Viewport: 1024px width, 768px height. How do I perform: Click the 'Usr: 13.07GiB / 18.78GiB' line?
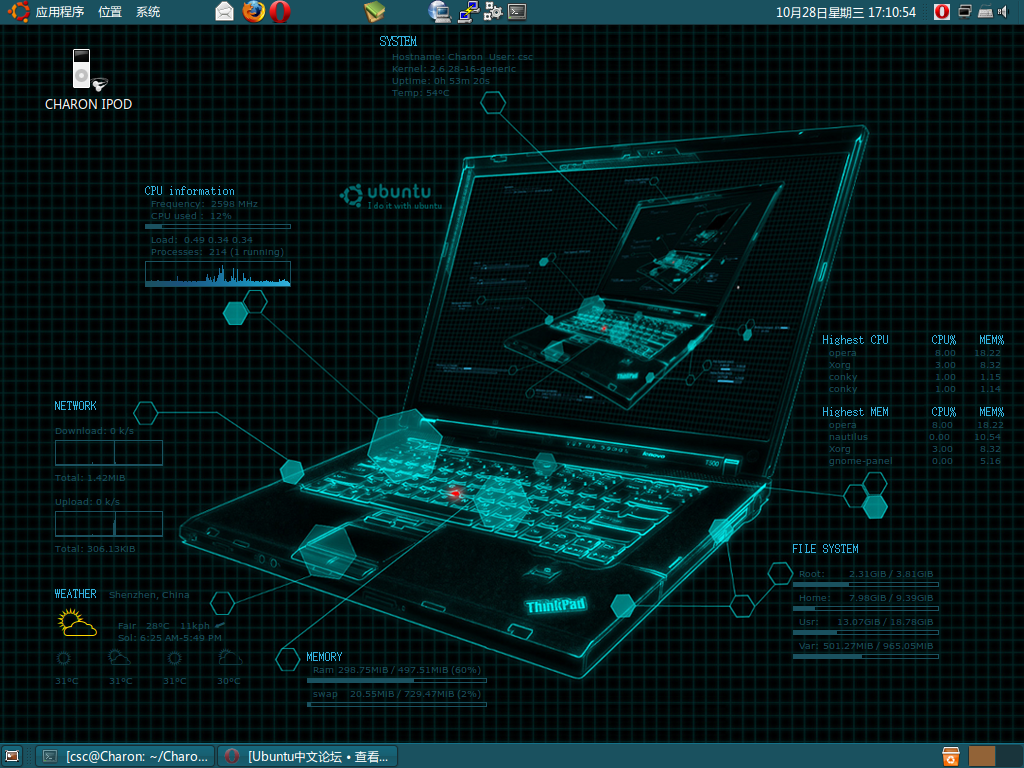(866, 622)
